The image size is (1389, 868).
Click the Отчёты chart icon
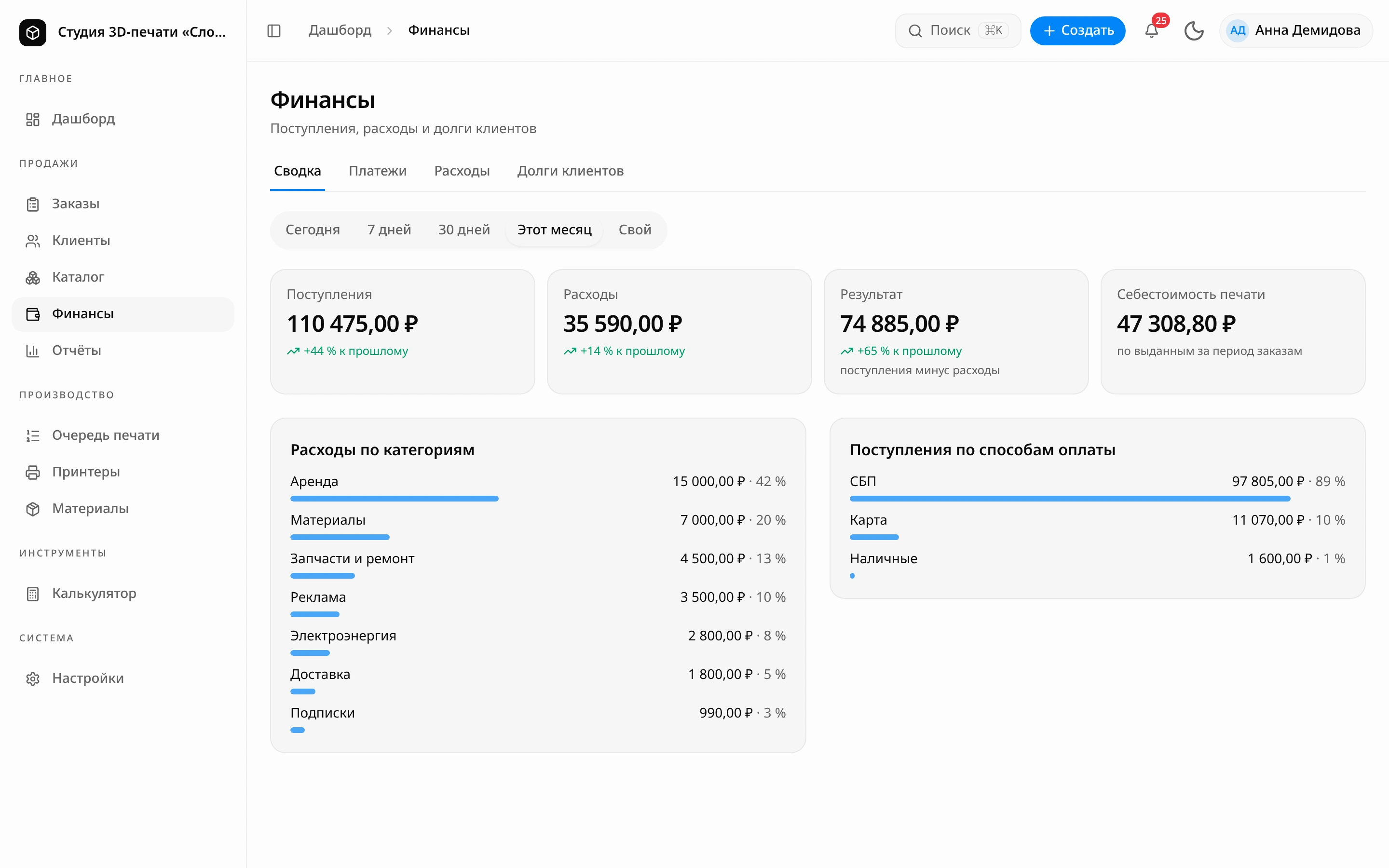coord(33,351)
